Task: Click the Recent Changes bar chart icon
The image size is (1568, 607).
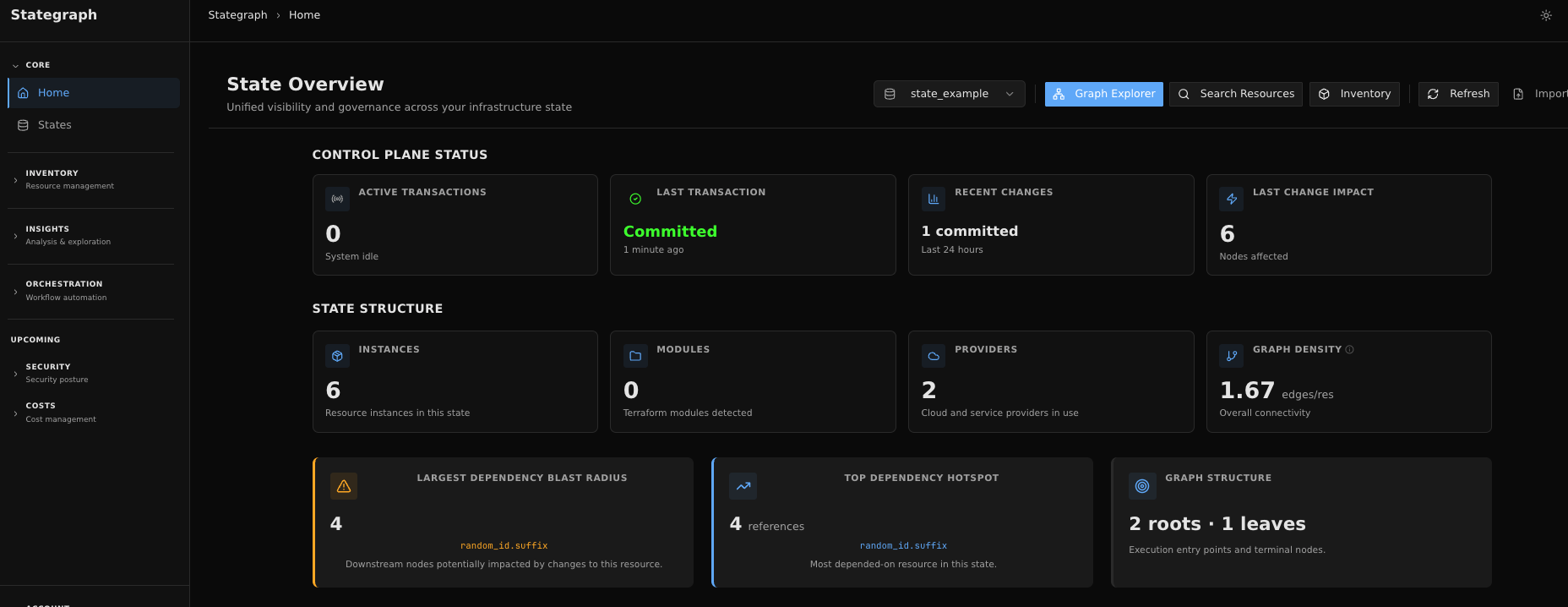Action: tap(934, 199)
